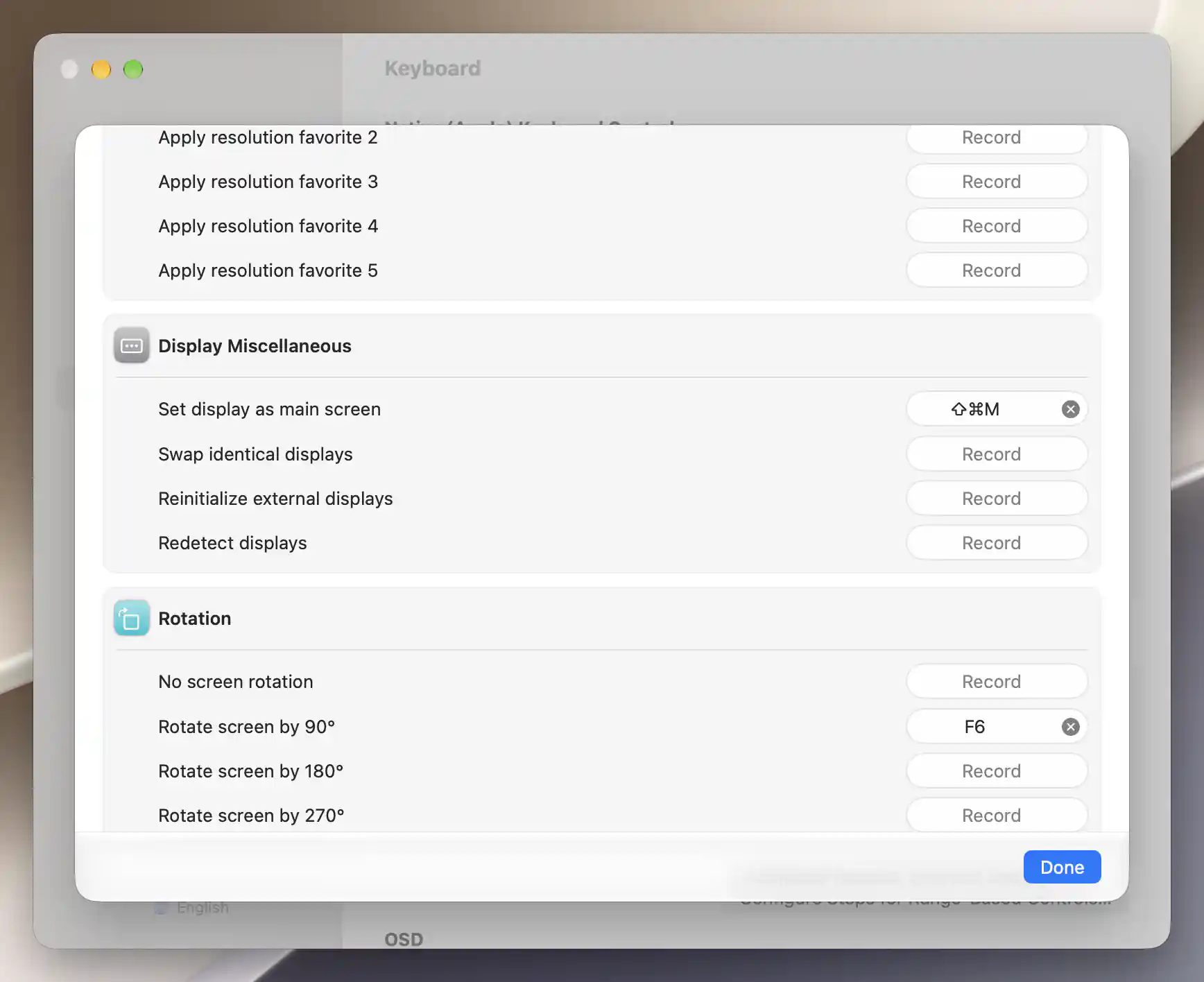Record shortcut for Swap identical displays
Screen dimensions: 1204x982
pyautogui.click(x=997, y=454)
